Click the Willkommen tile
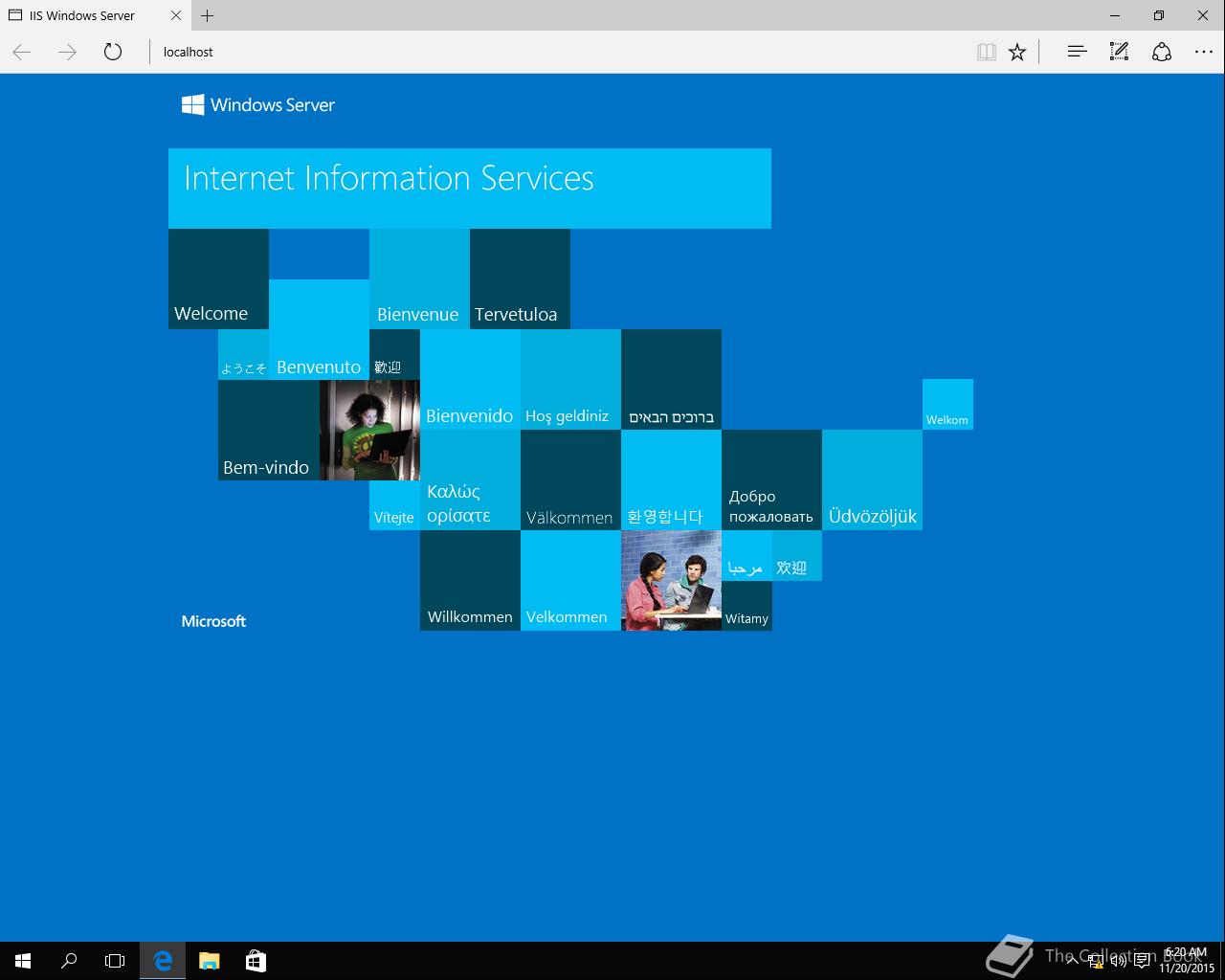 tap(470, 580)
